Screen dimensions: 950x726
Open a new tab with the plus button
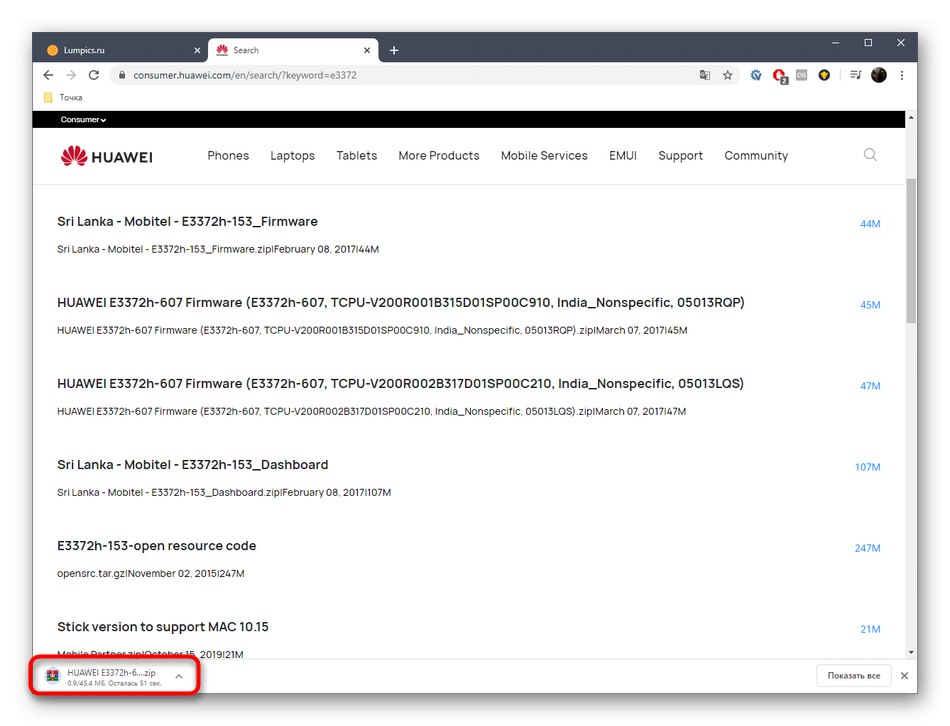pyautogui.click(x=394, y=50)
